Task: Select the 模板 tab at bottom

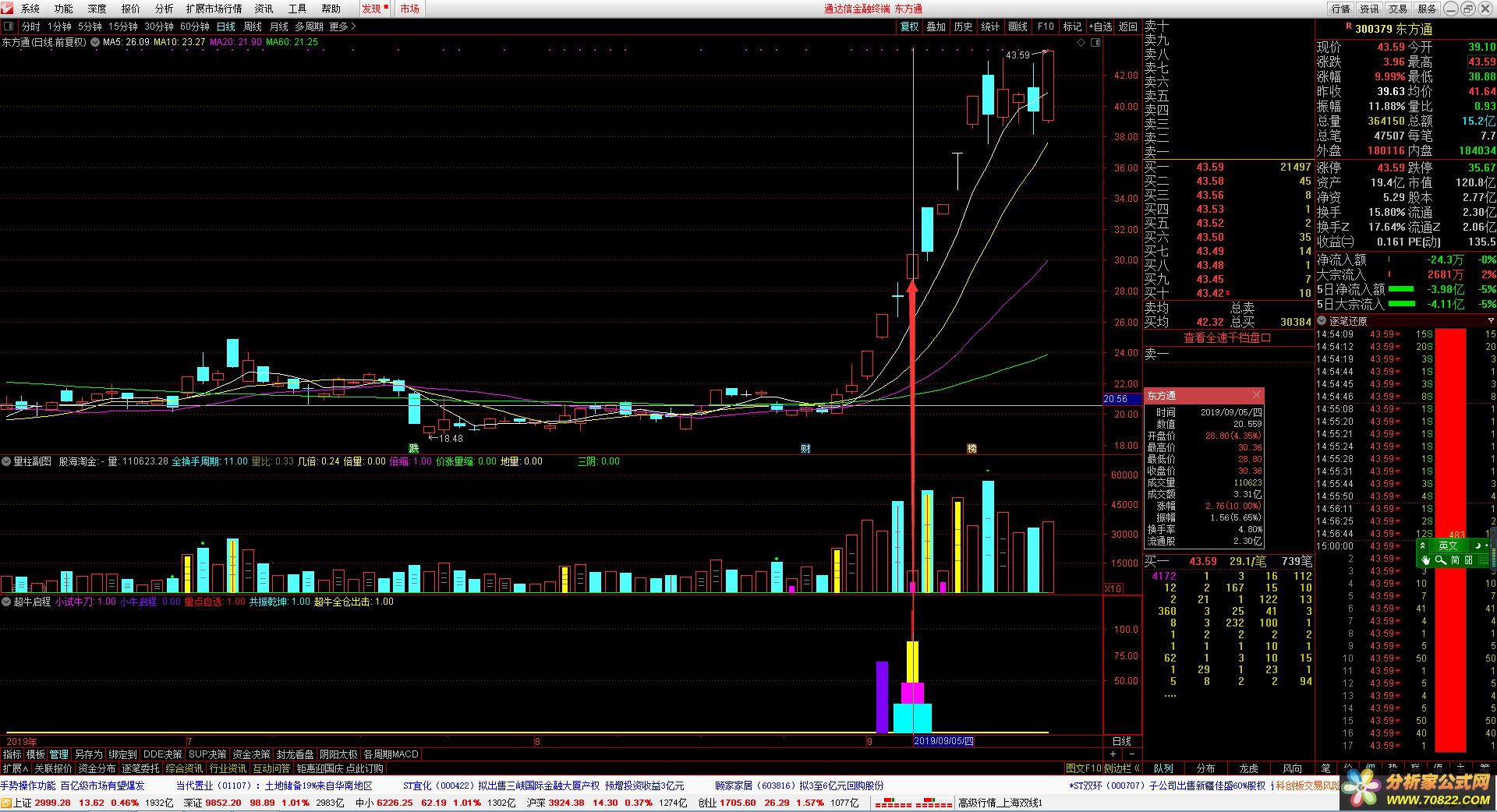Action: (36, 754)
